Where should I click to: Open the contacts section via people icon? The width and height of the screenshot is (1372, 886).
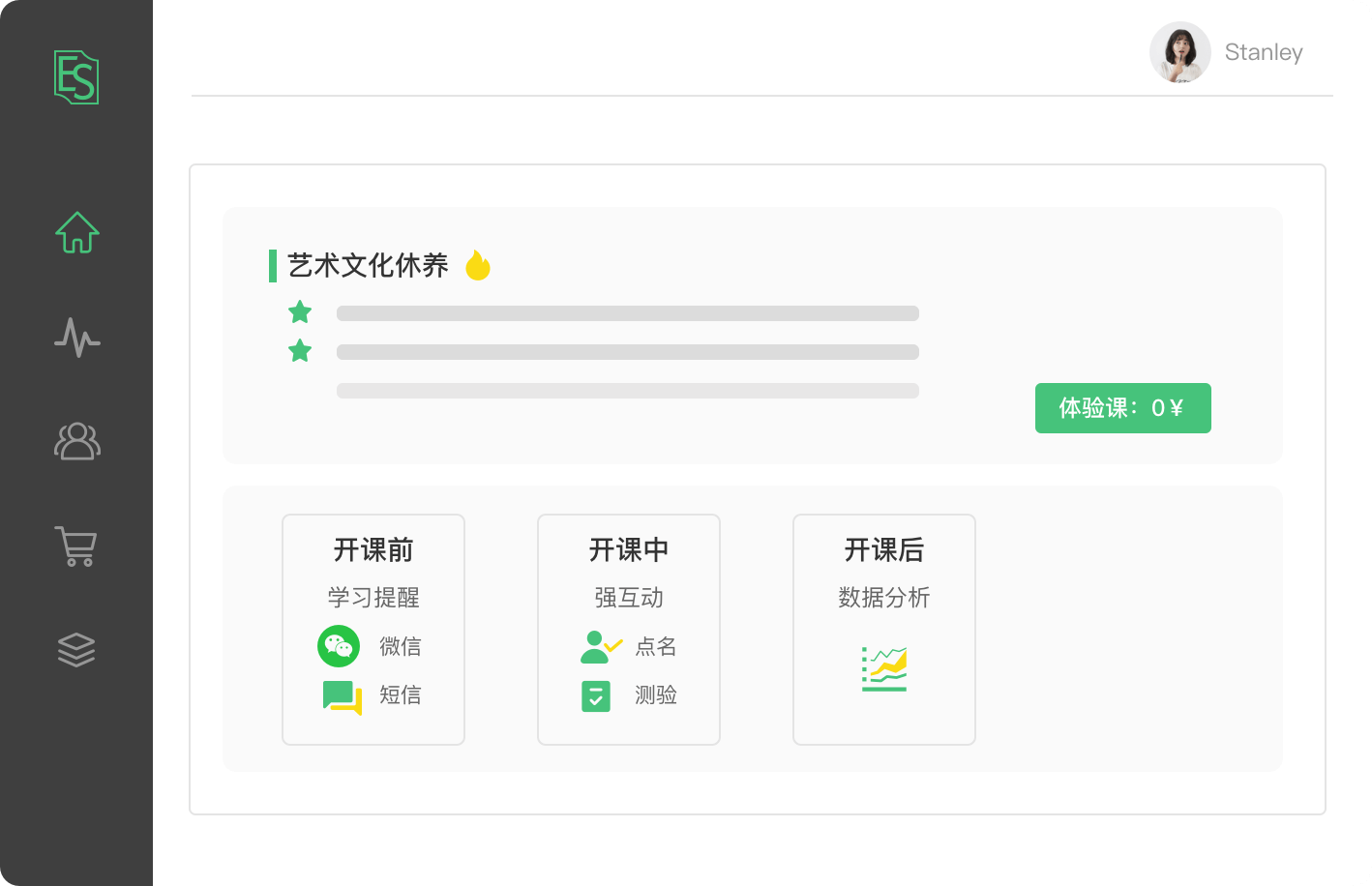tap(76, 442)
